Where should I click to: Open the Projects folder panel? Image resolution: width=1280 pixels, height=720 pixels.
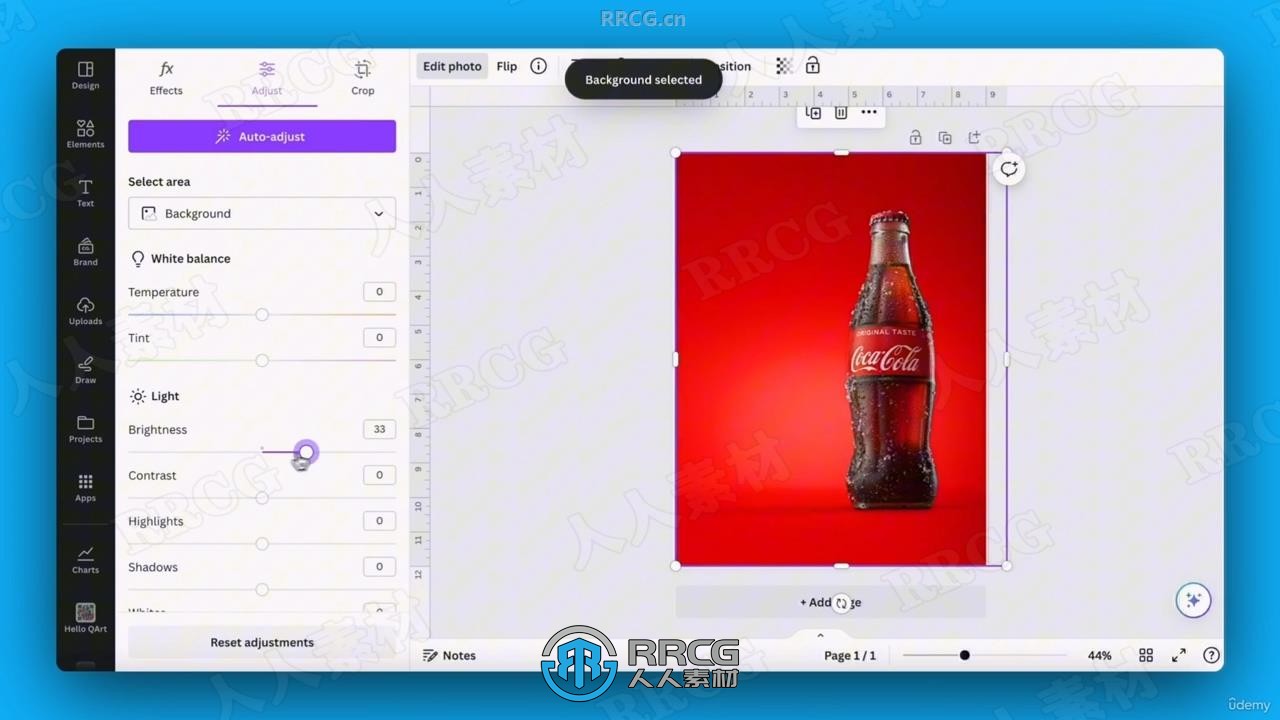point(85,429)
